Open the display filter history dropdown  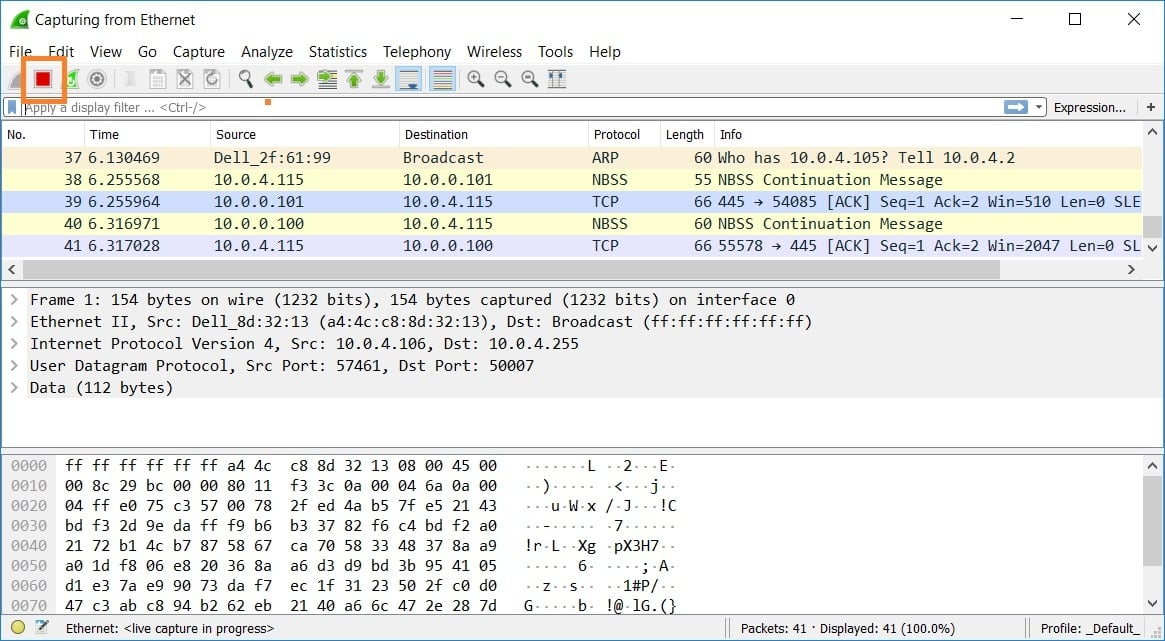pos(1038,107)
